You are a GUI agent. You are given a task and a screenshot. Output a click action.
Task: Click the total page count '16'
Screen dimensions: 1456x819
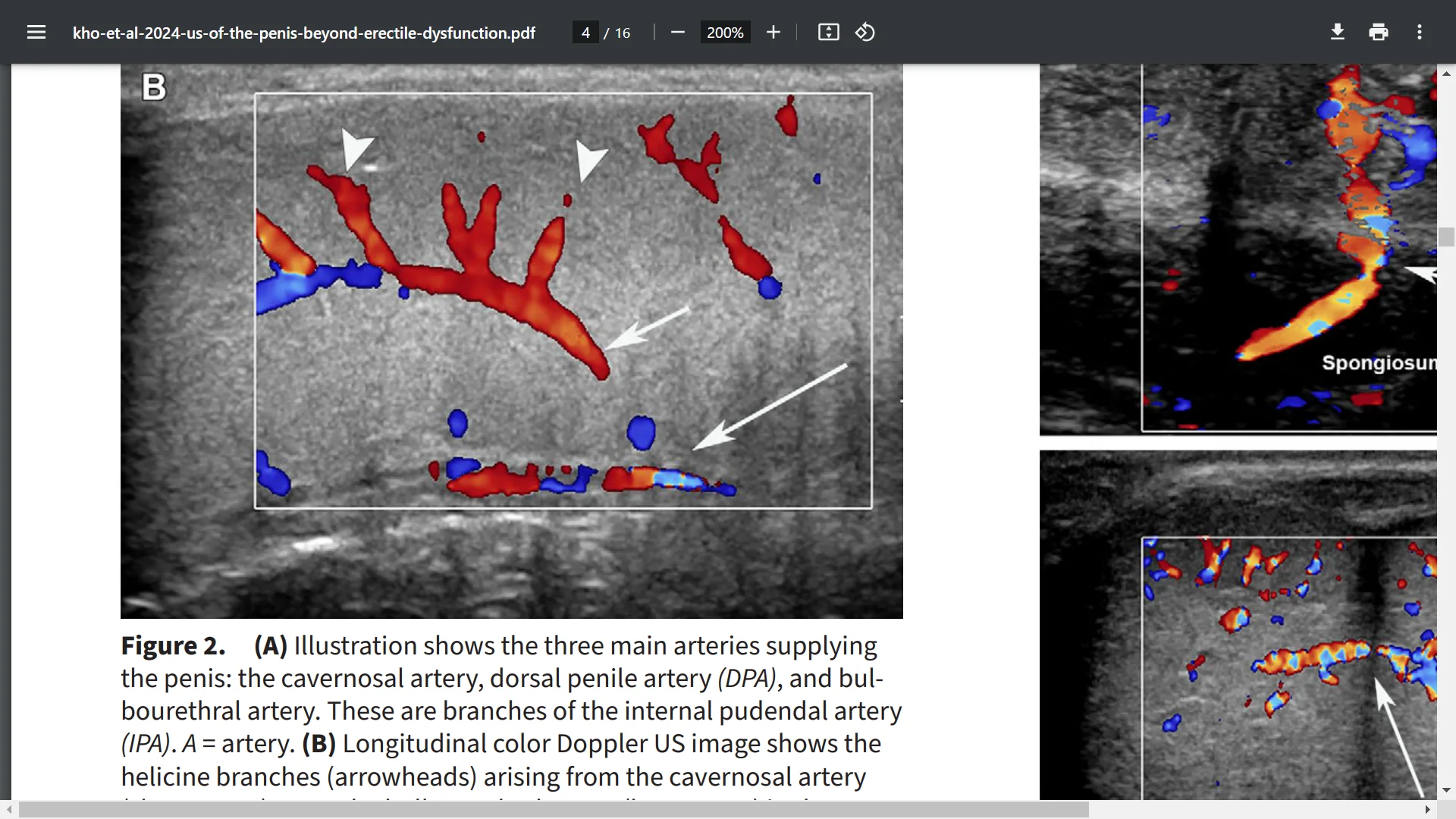pos(623,33)
